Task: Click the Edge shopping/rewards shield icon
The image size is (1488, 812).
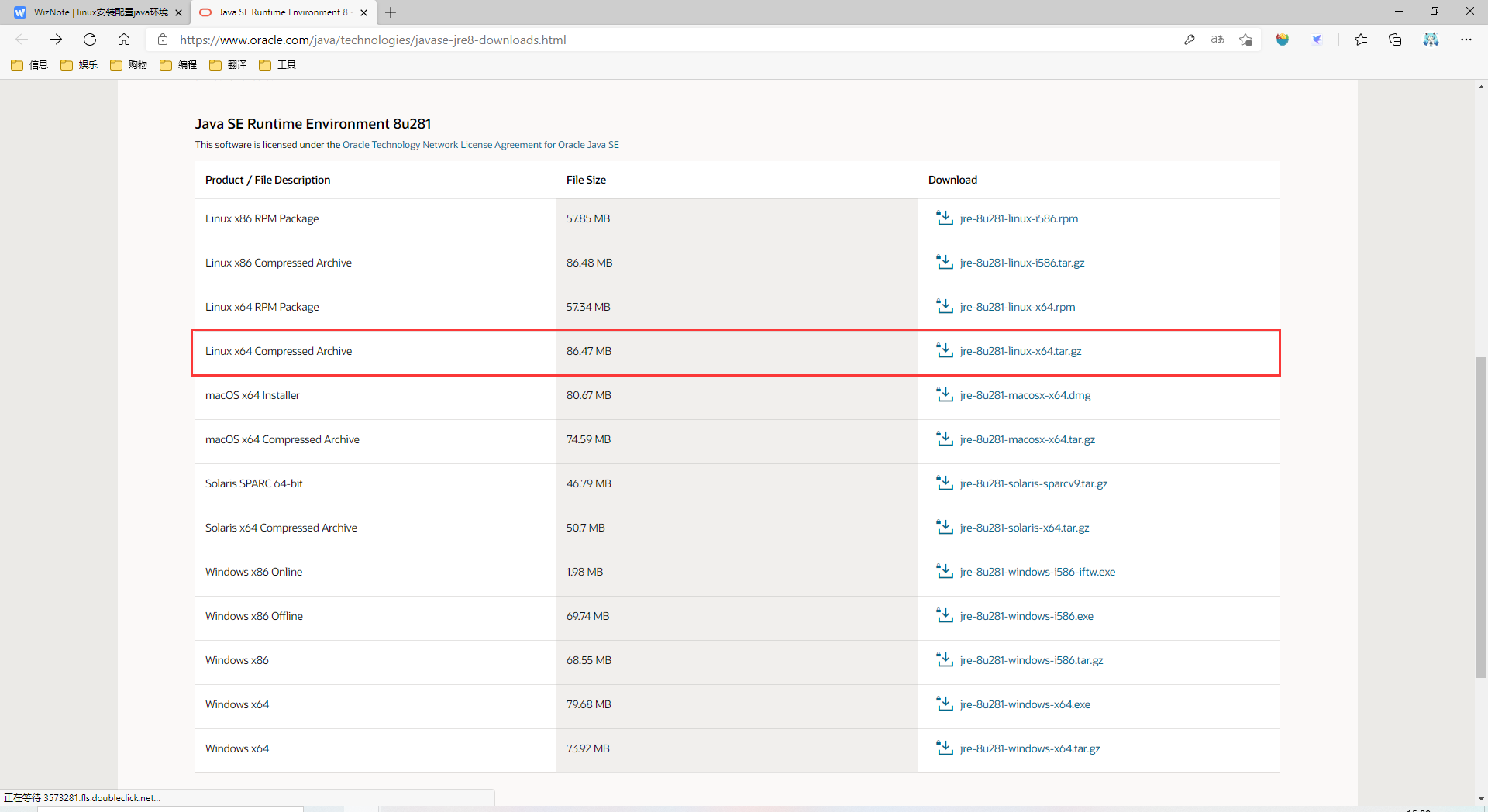Action: [x=1283, y=40]
